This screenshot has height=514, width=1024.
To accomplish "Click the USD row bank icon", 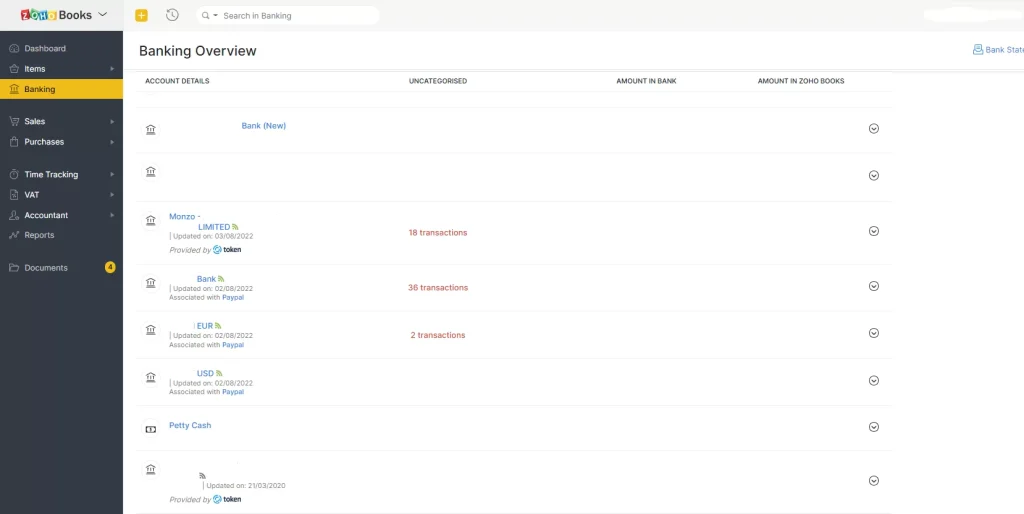I will click(x=151, y=377).
